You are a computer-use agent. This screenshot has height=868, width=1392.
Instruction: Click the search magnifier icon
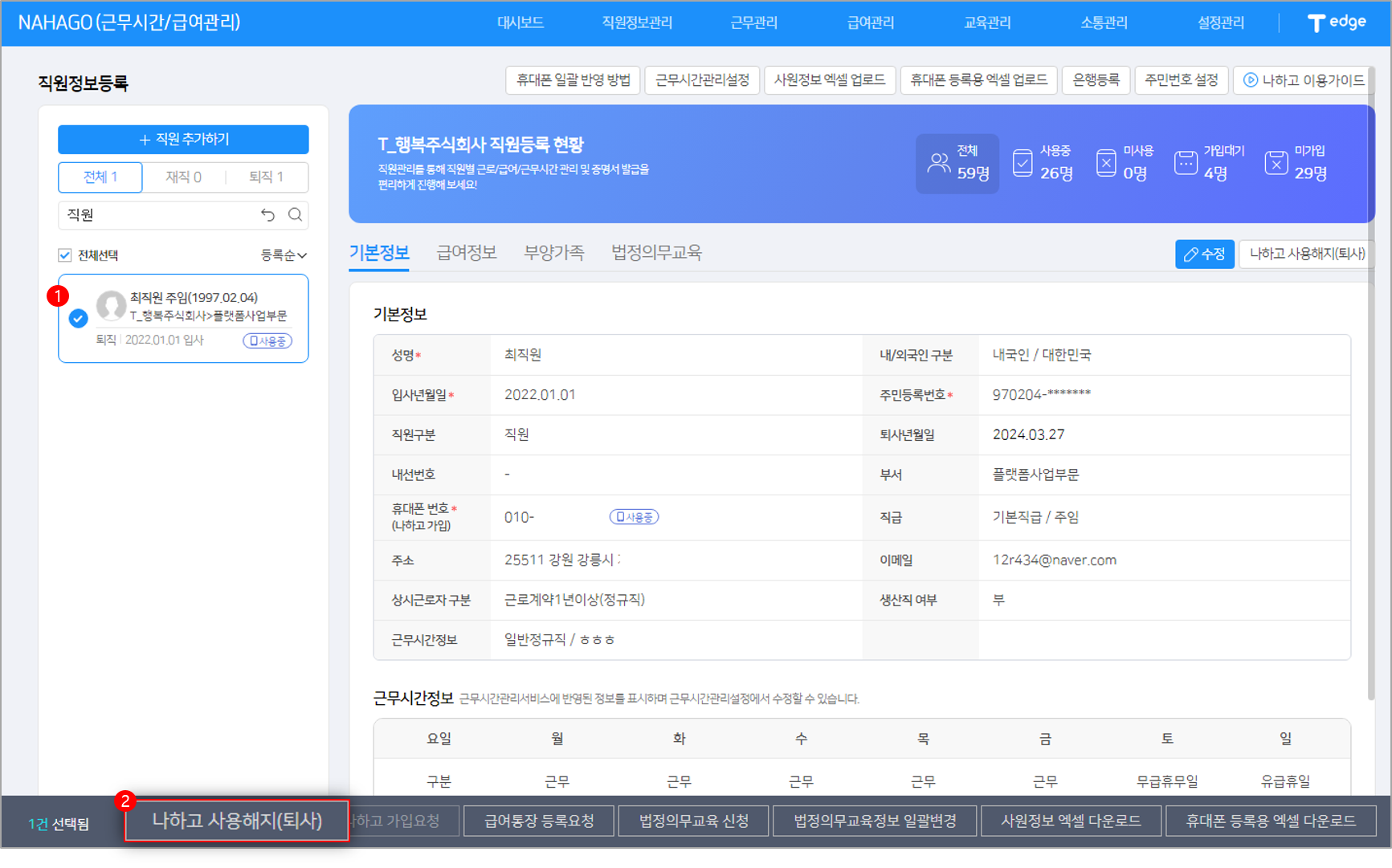click(x=296, y=214)
